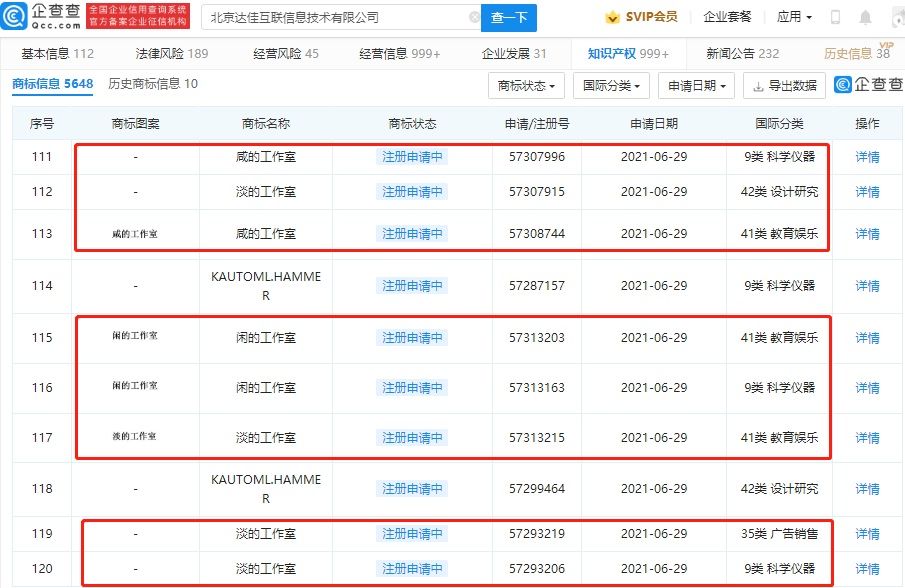Clear the search box with the X icon
This screenshot has height=588, width=905.
[x=474, y=17]
